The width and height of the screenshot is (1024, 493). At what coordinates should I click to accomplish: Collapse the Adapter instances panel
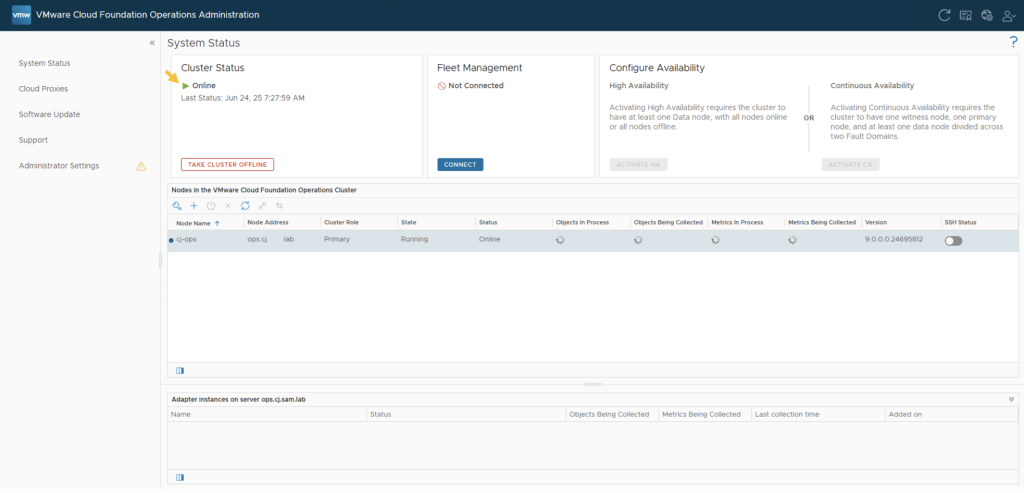click(x=1011, y=399)
